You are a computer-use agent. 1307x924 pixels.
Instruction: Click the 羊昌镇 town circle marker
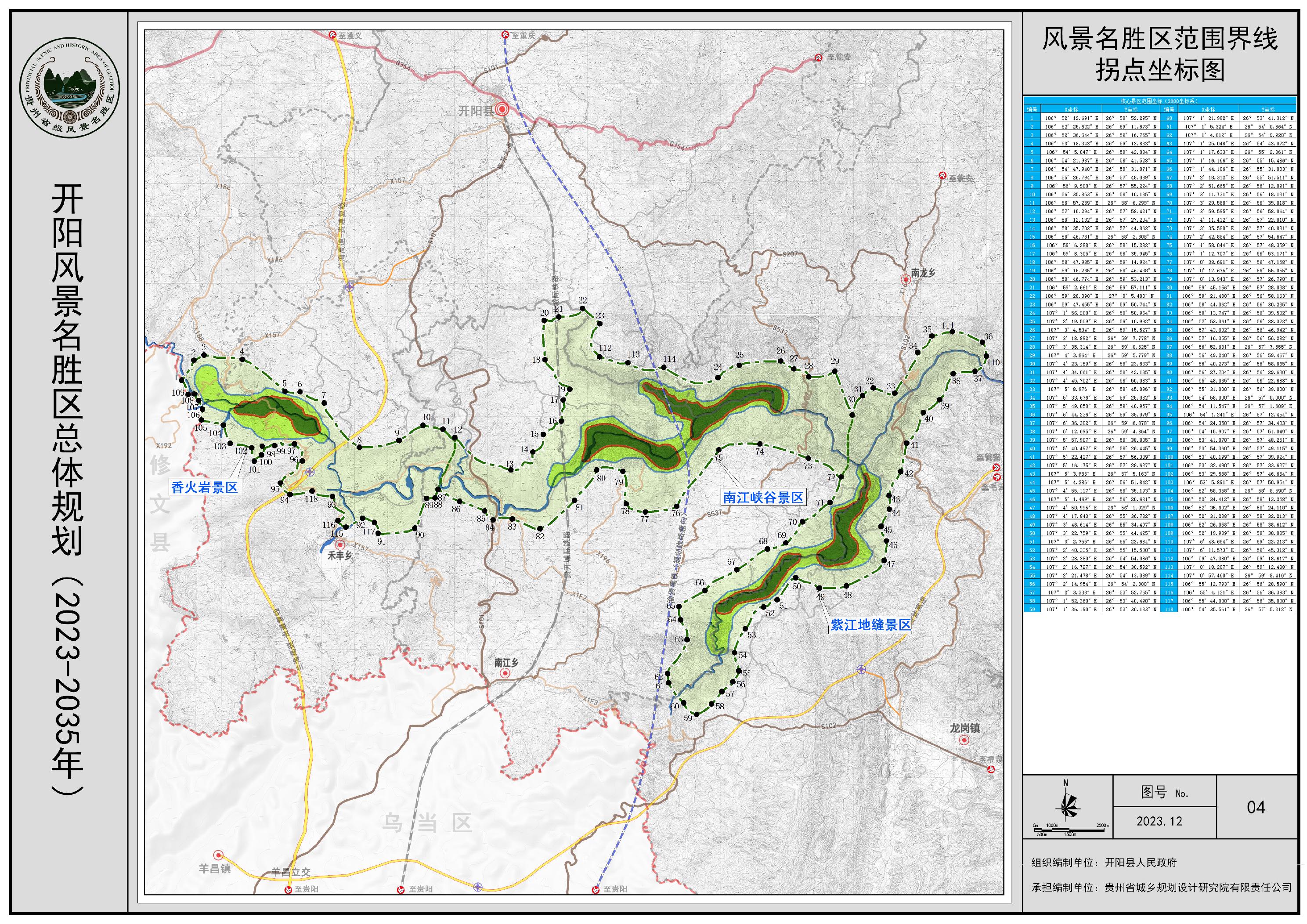(218, 855)
